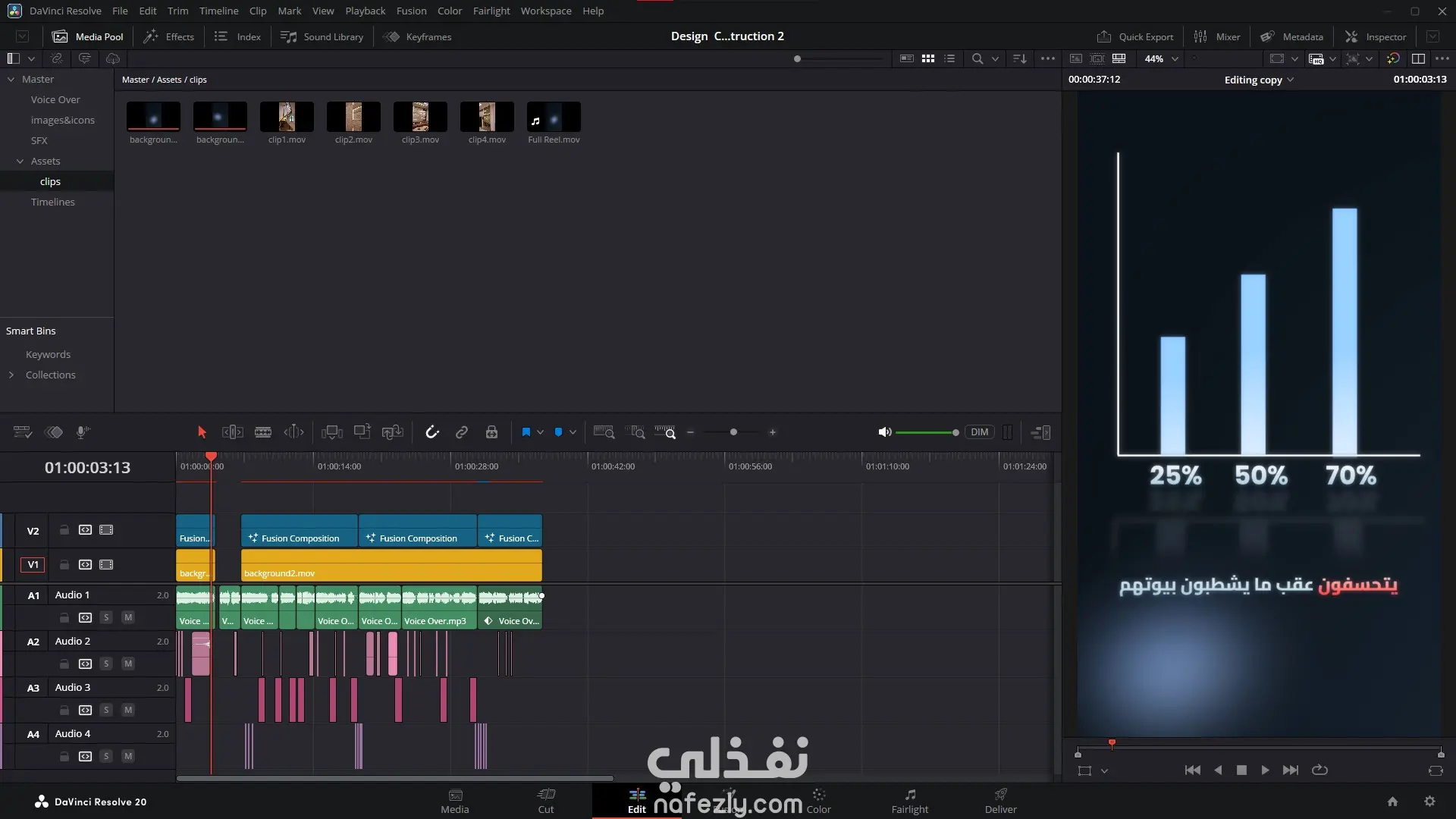
Task: Open the Effects panel tab
Action: tap(169, 36)
